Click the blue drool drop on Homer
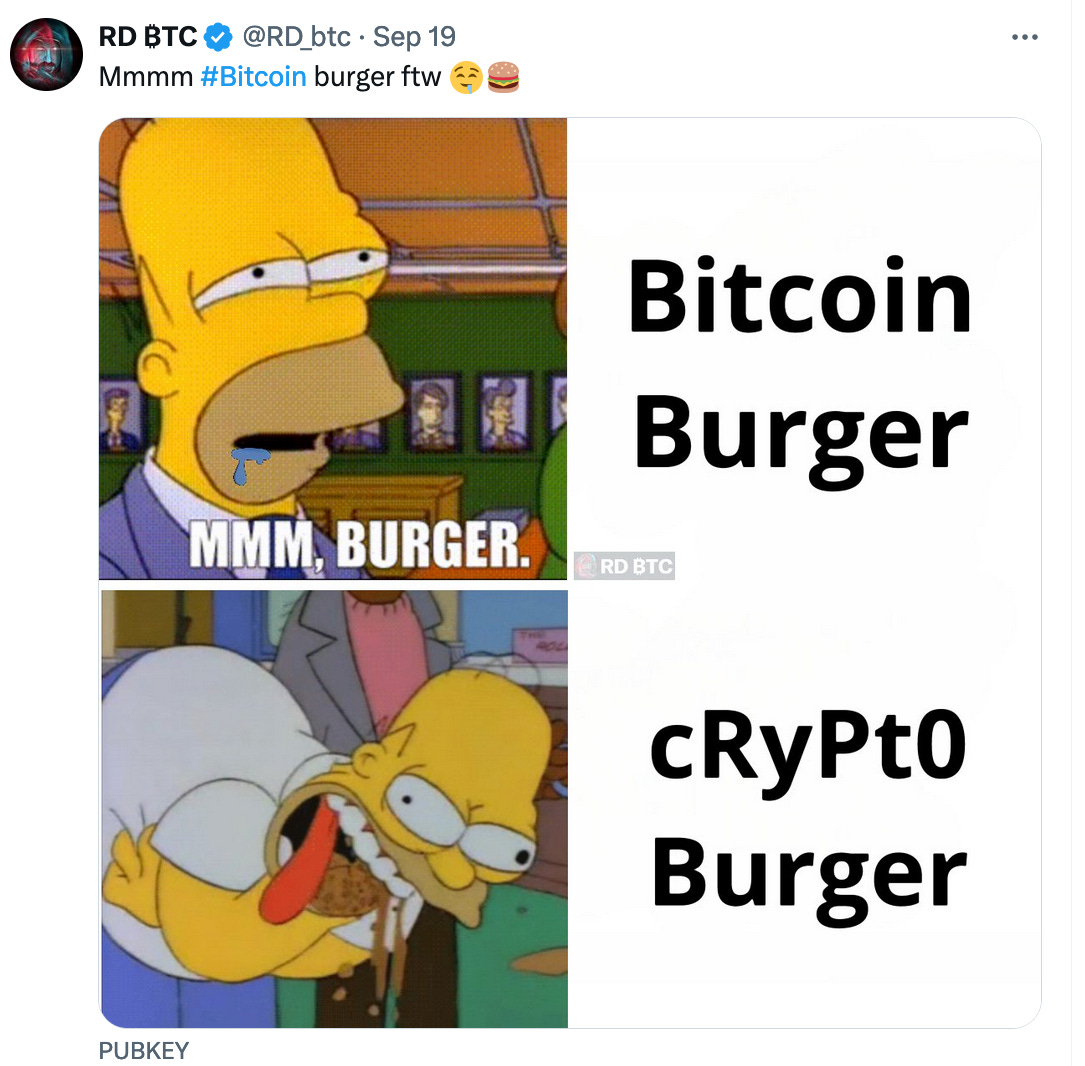 click(248, 465)
